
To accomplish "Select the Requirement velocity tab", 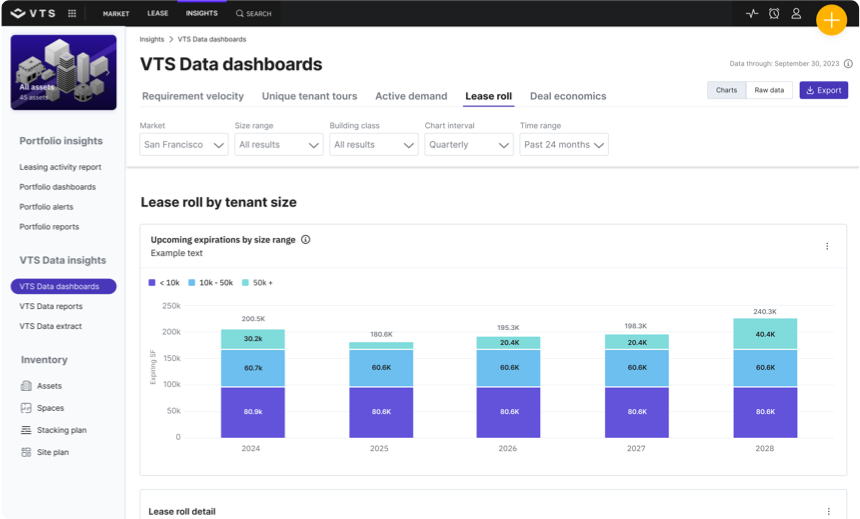I will pos(193,97).
